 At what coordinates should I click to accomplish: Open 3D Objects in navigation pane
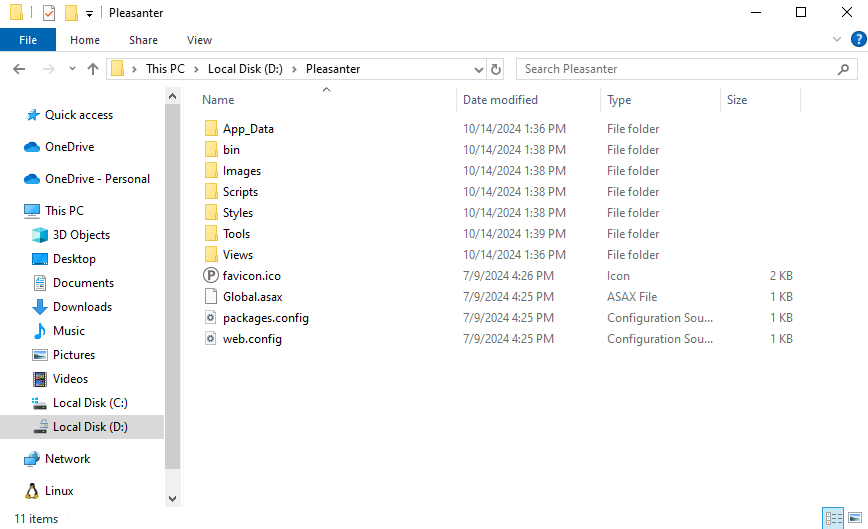pyautogui.click(x=81, y=235)
